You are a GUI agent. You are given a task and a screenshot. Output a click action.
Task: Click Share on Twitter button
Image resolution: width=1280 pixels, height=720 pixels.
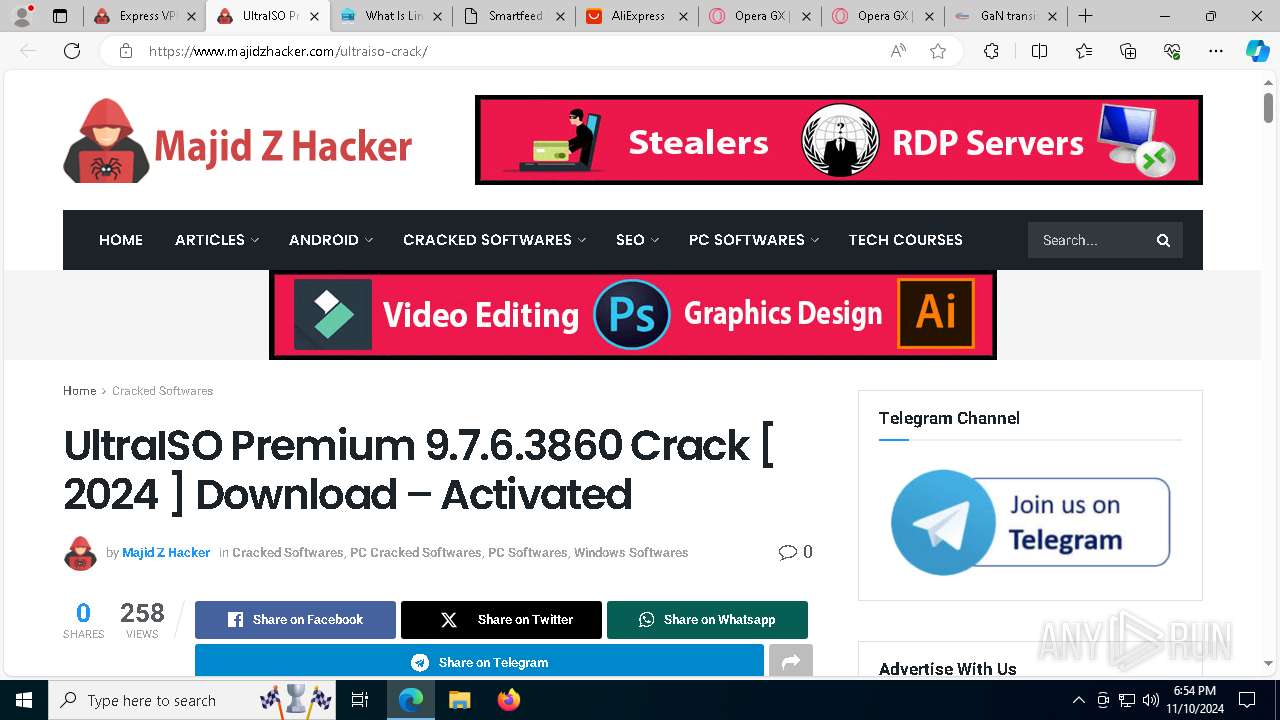pyautogui.click(x=501, y=620)
